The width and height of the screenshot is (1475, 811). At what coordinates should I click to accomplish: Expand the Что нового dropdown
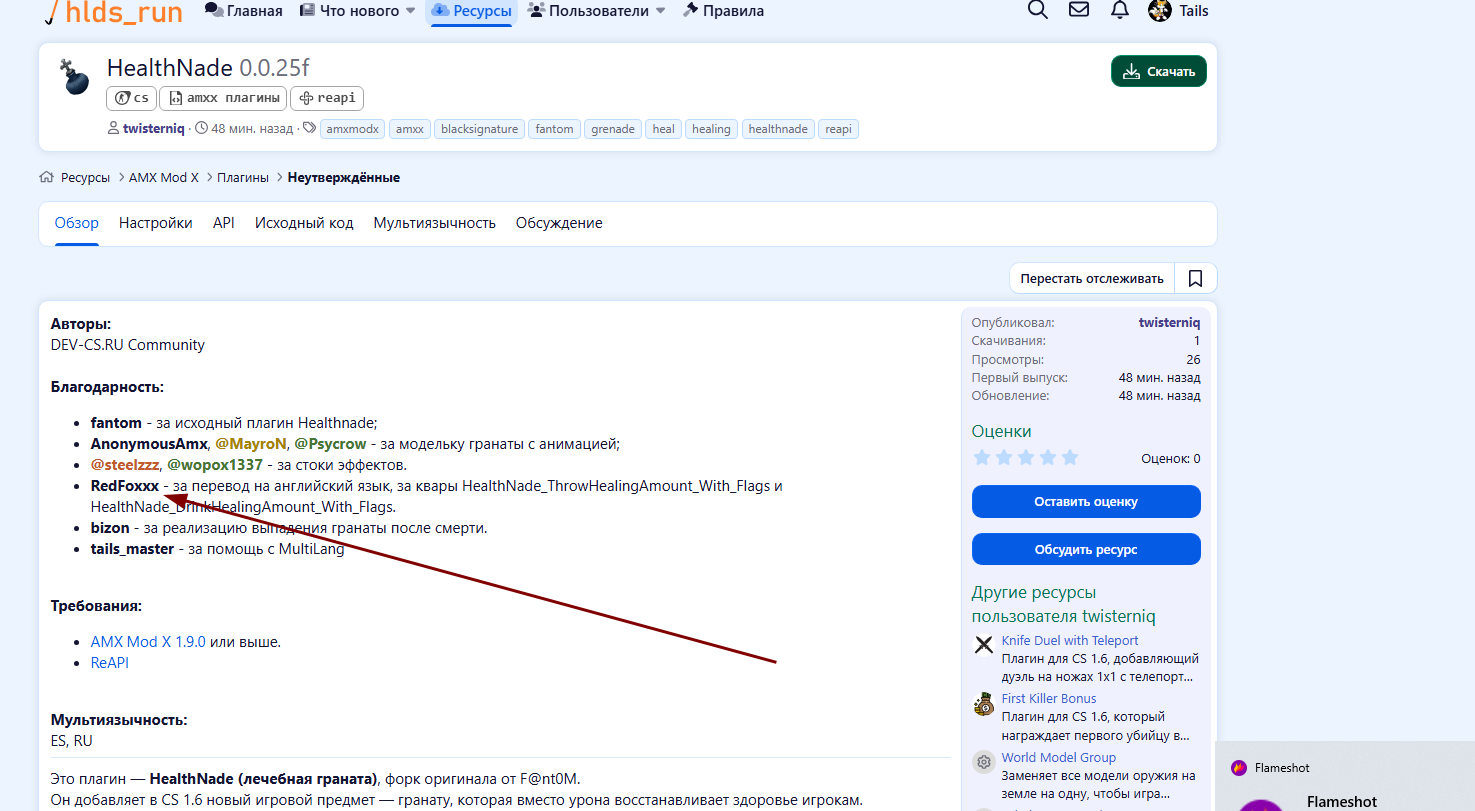[410, 11]
